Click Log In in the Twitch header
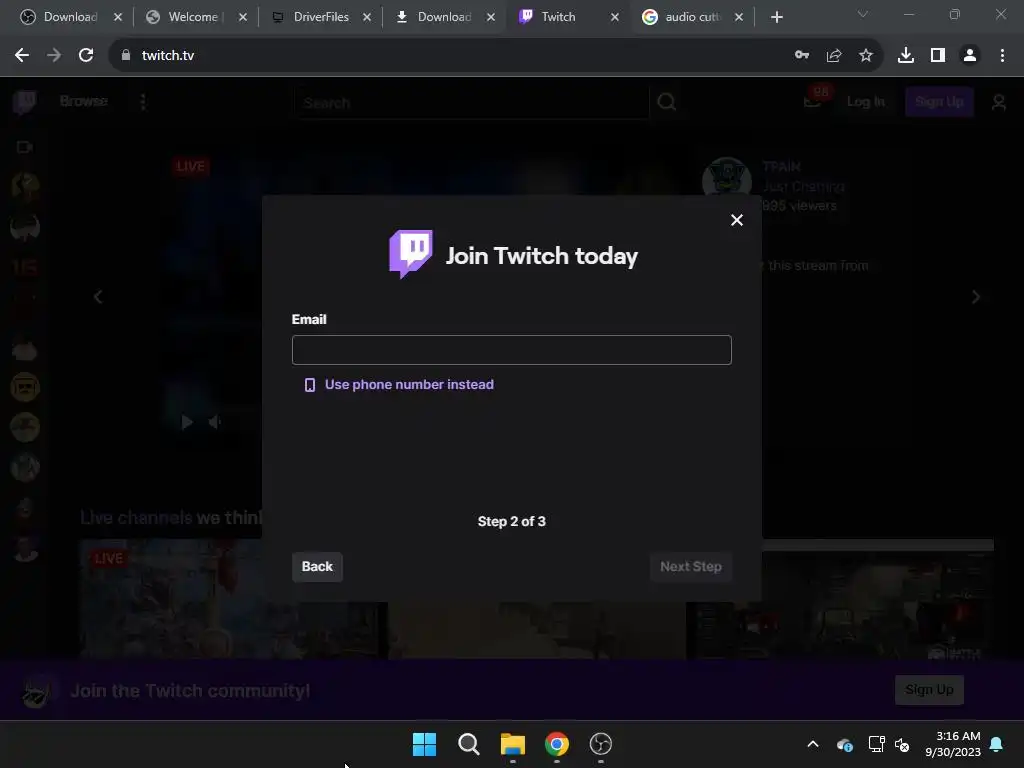The height and width of the screenshot is (768, 1024). pos(865,101)
